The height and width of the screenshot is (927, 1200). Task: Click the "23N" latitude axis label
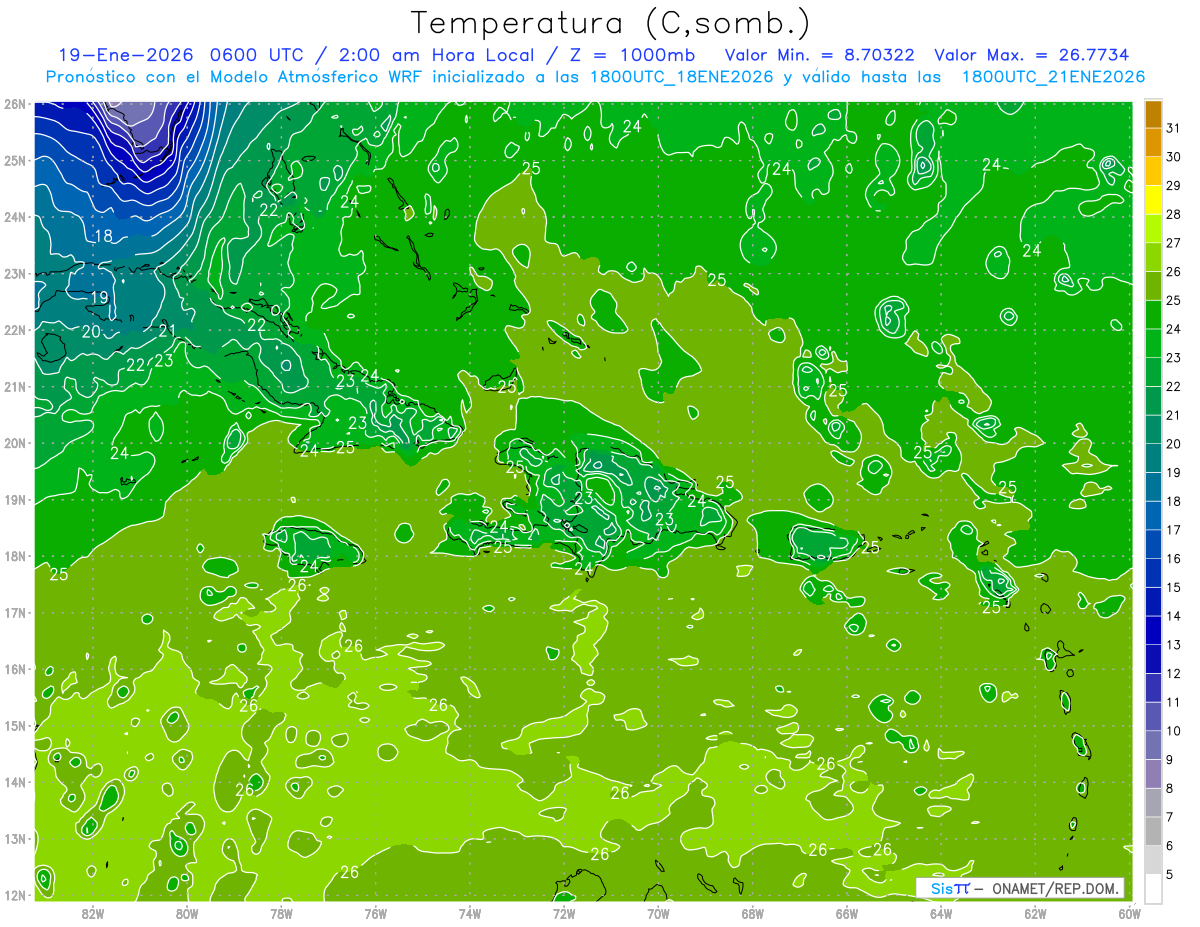[14, 273]
